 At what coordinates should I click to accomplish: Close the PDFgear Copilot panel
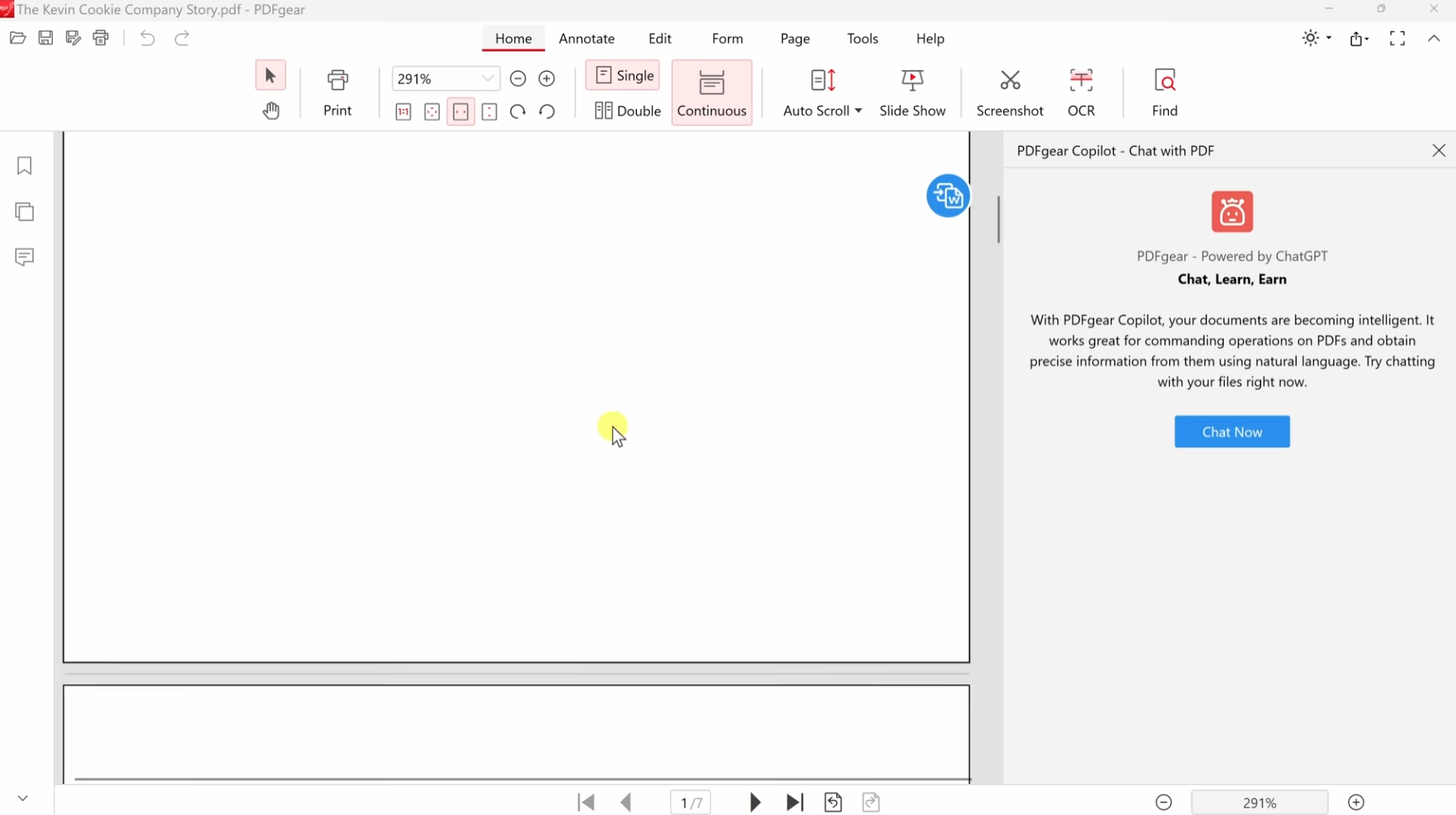1438,151
